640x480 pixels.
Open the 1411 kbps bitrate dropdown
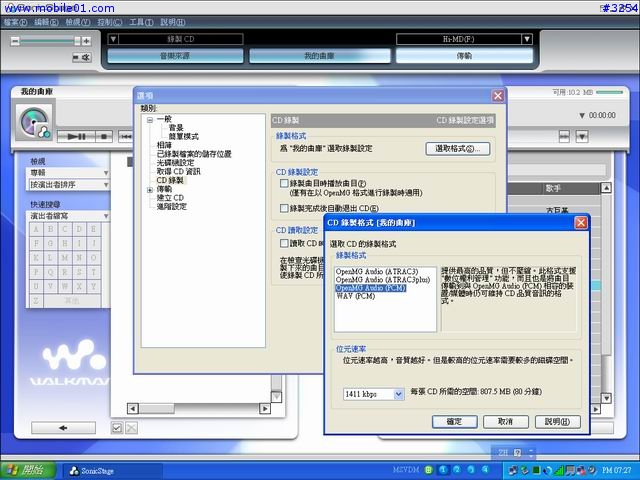(x=398, y=394)
